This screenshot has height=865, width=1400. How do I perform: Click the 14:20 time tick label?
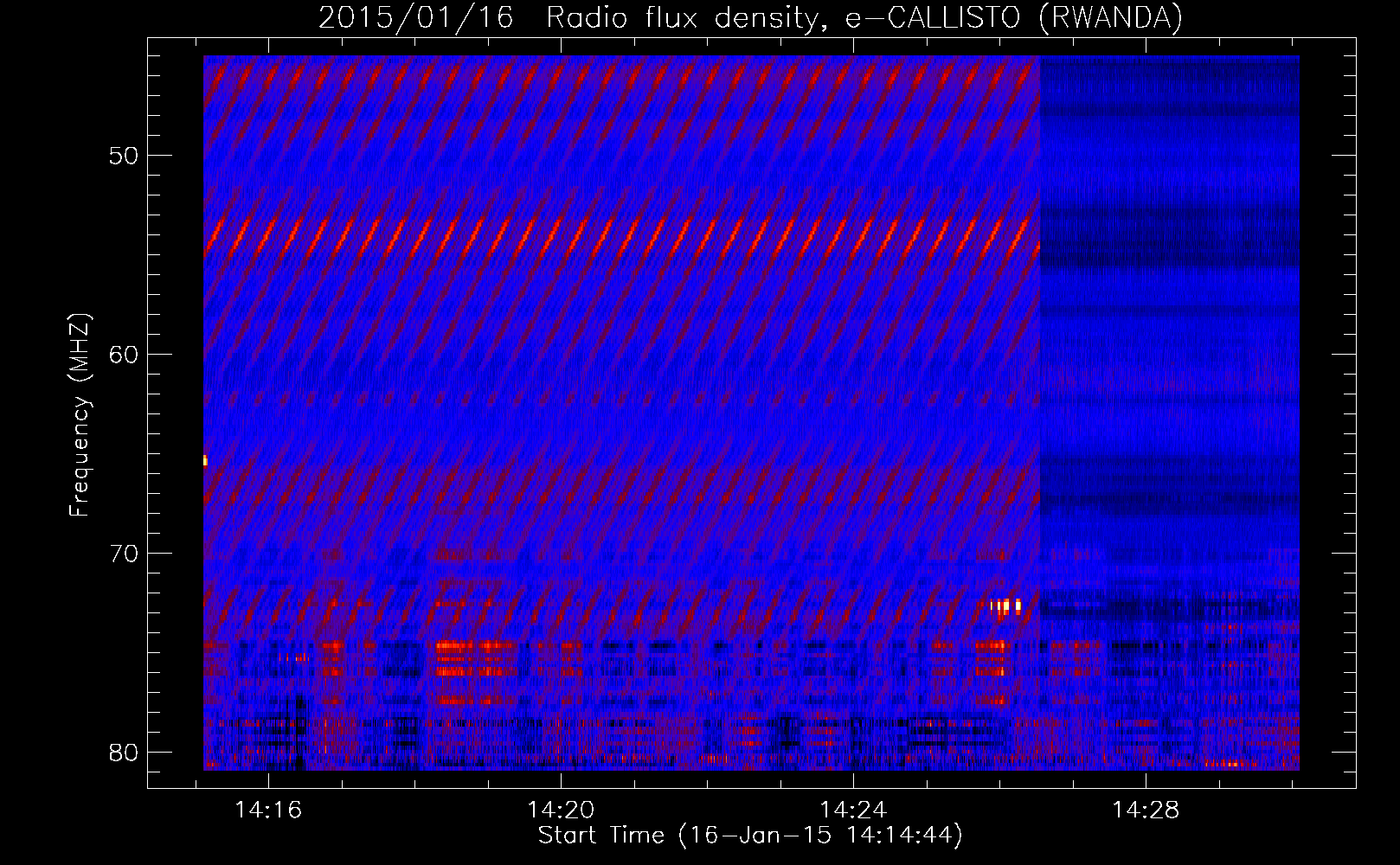[561, 811]
